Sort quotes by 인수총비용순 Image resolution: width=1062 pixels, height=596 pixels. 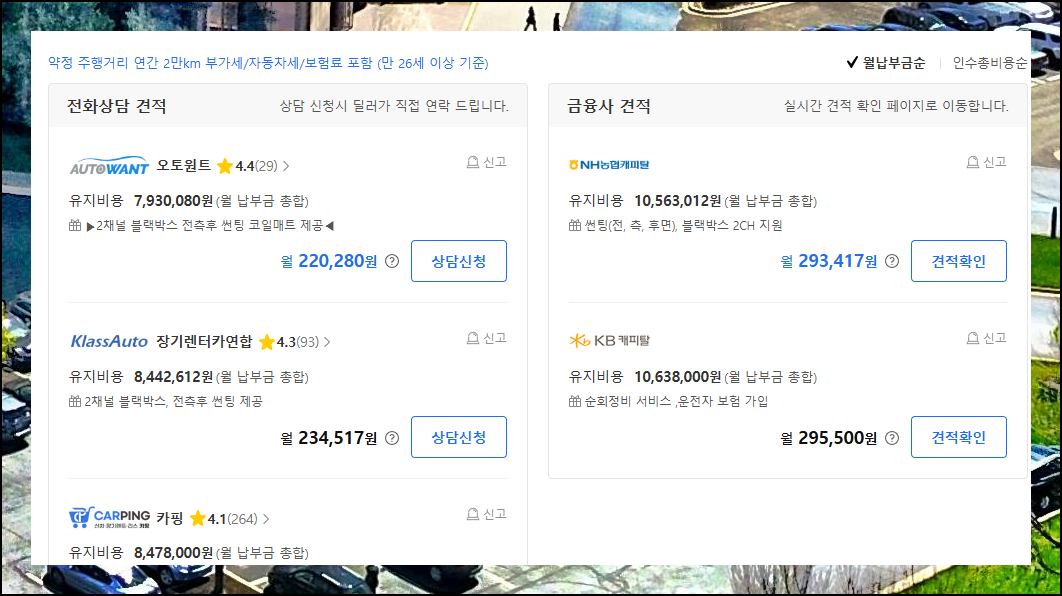990,63
